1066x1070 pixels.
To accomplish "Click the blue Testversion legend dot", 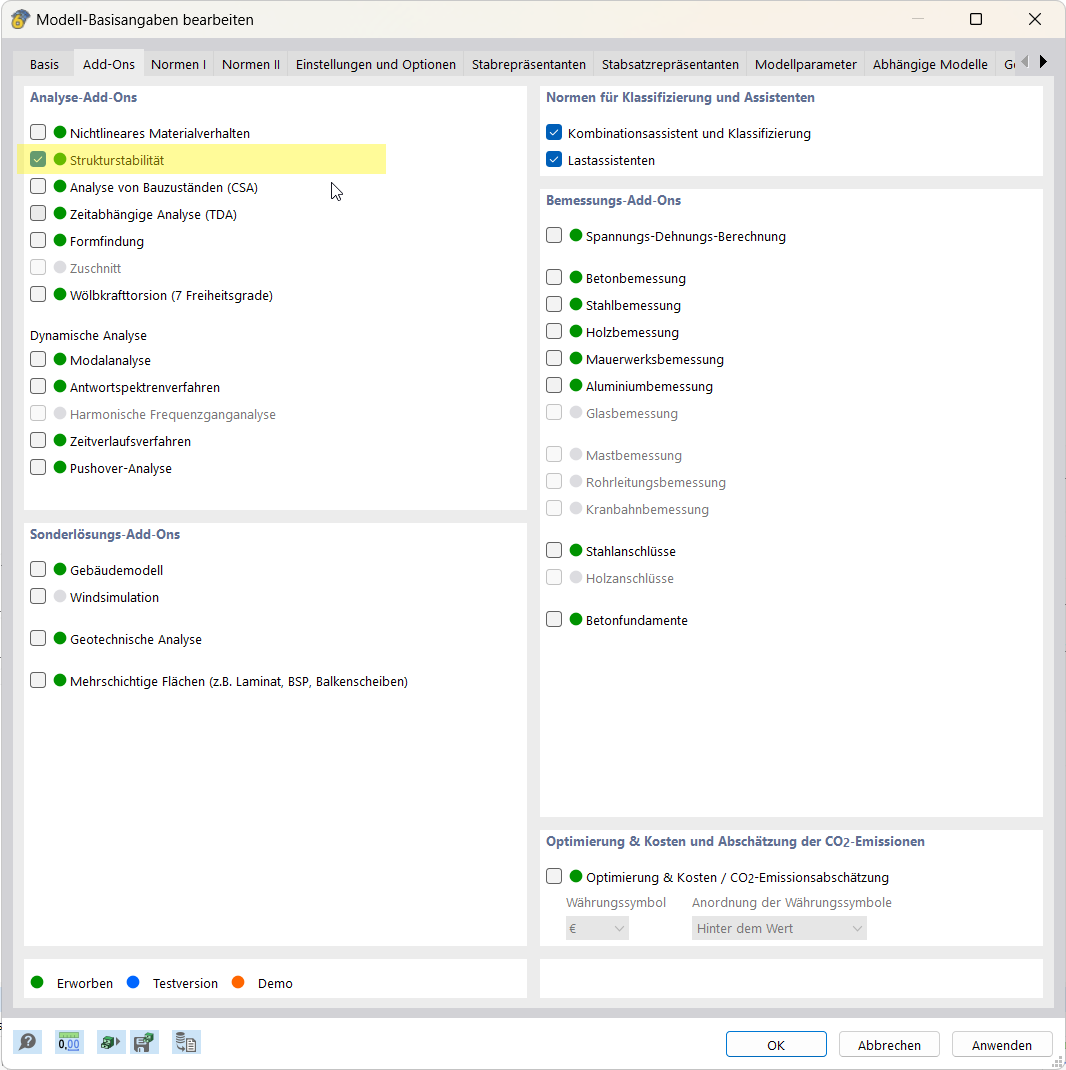I will 133,982.
